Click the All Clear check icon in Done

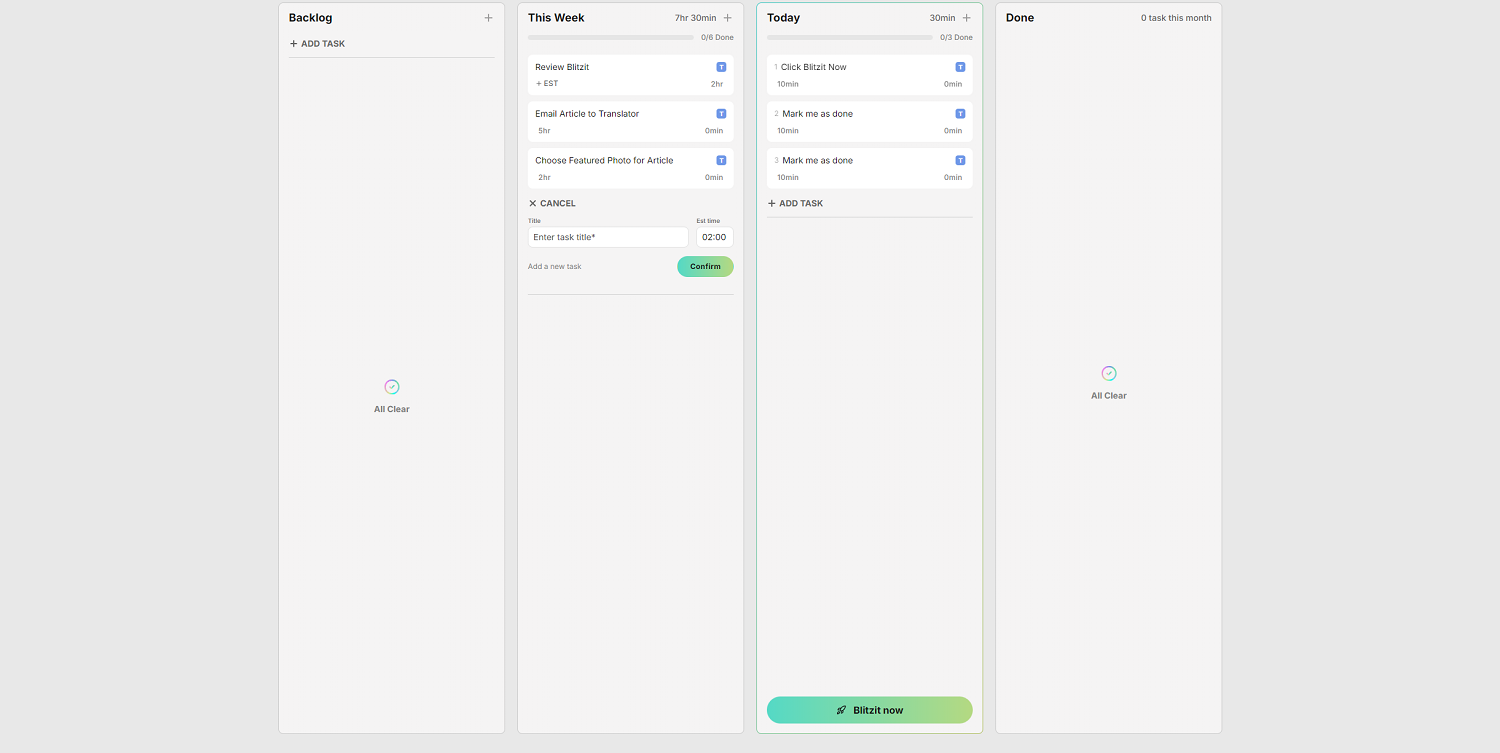1108,371
